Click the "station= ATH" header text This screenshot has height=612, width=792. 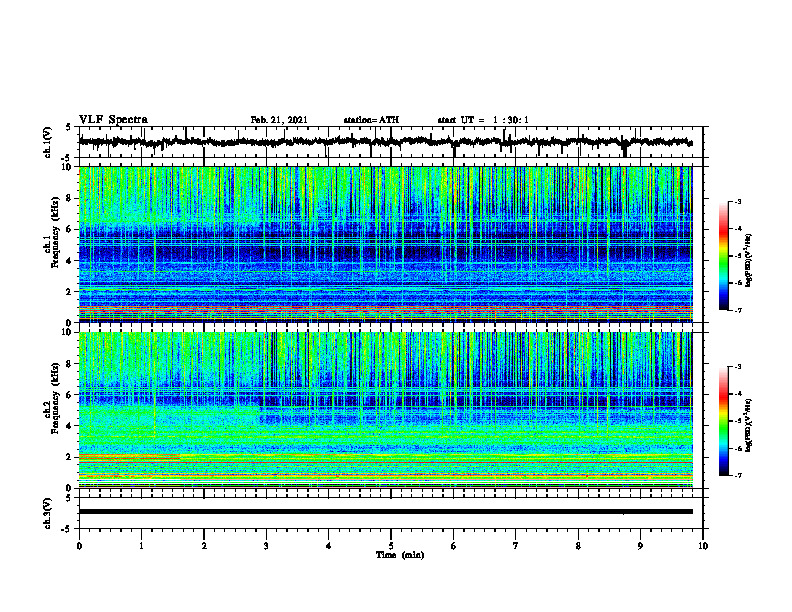click(371, 120)
